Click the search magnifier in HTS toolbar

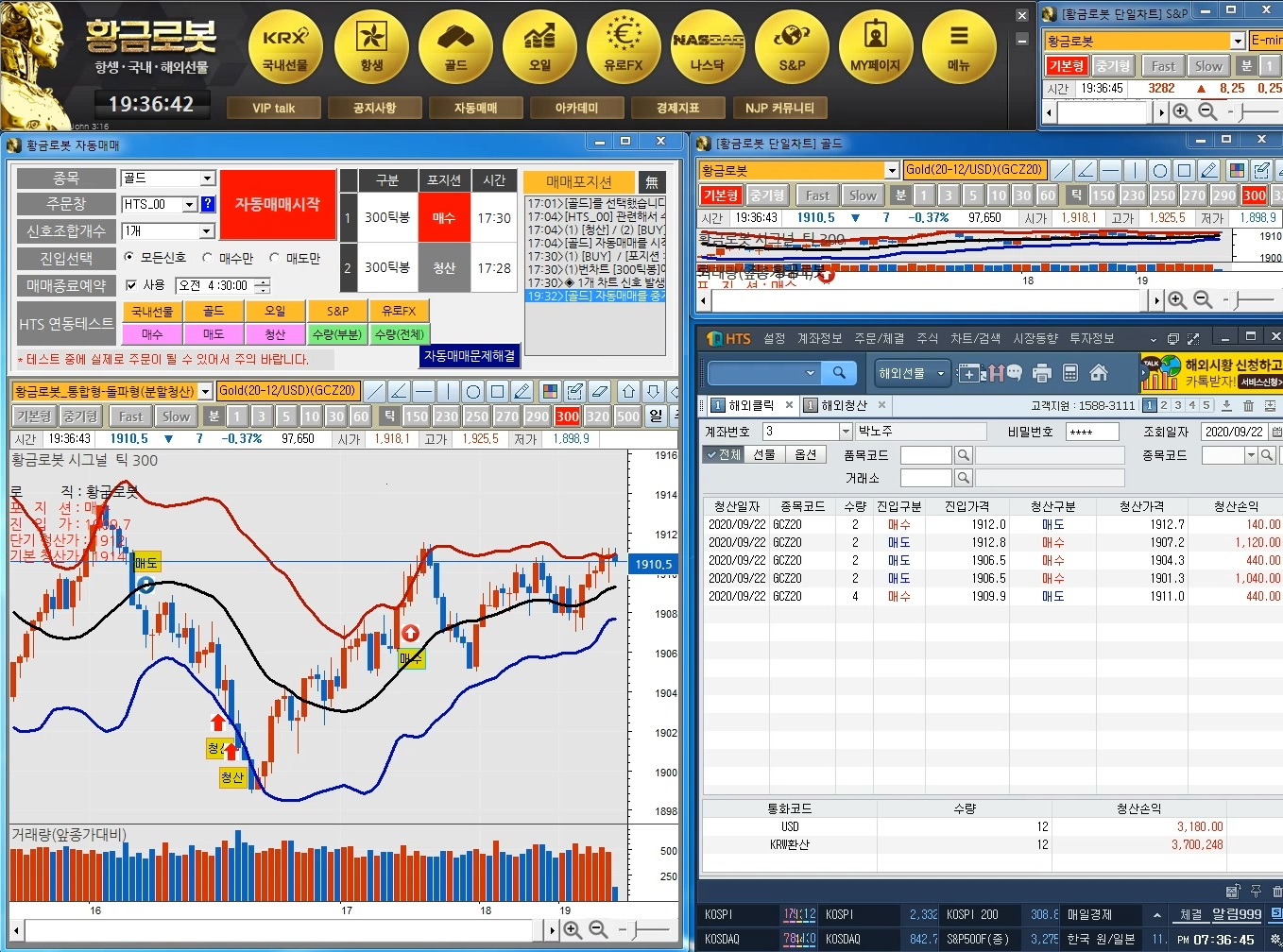point(839,373)
